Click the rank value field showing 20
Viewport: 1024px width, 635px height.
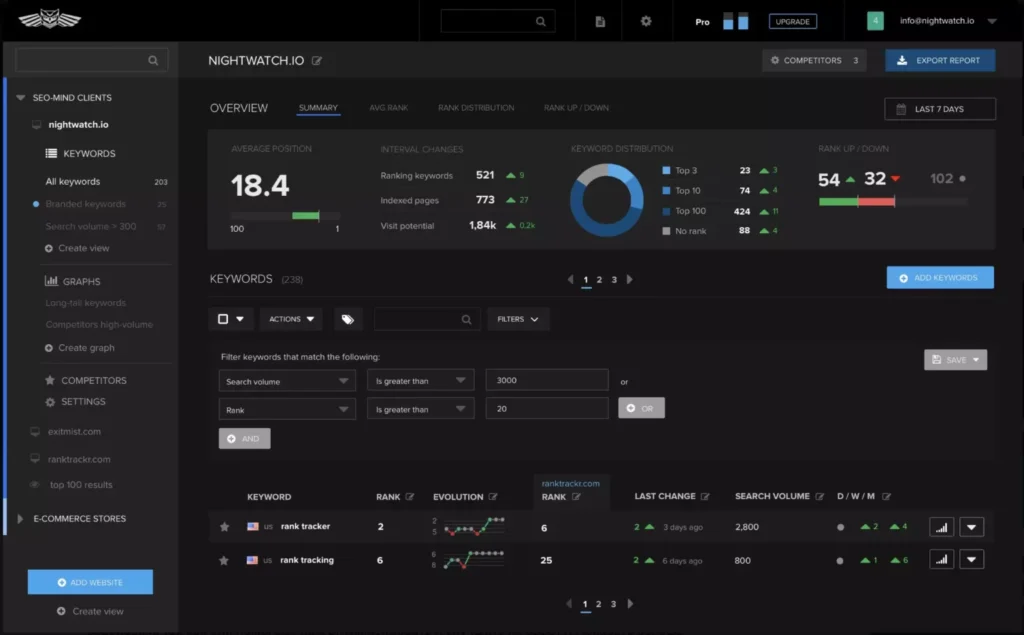[547, 409]
